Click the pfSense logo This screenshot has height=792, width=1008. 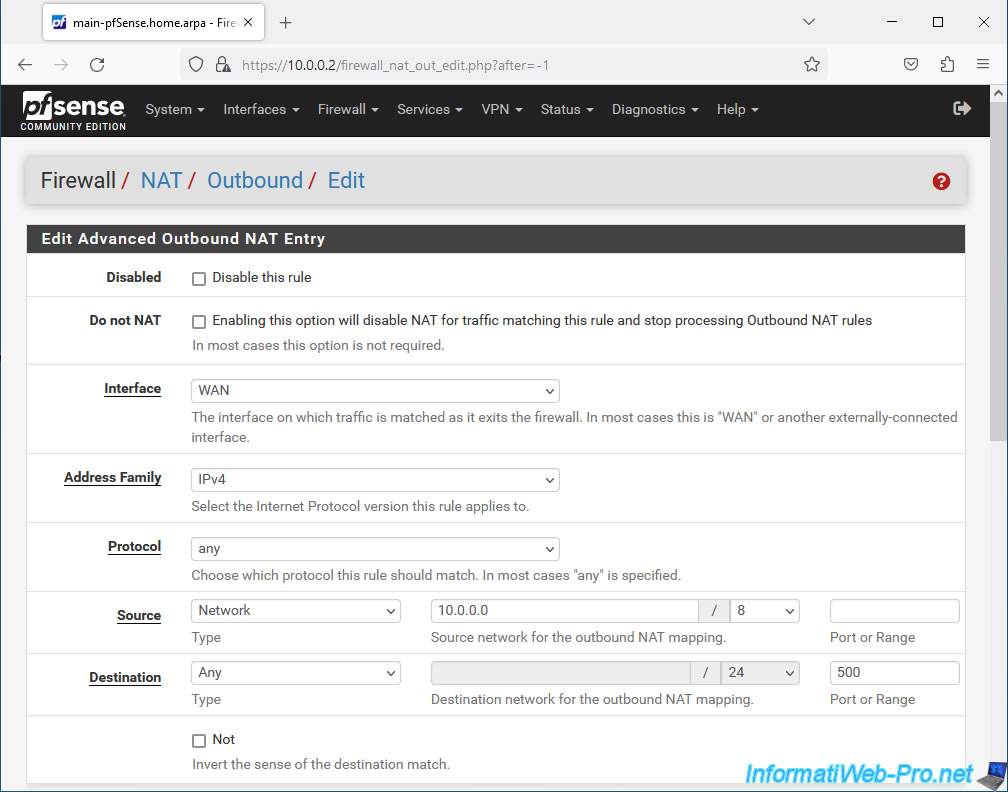(73, 111)
